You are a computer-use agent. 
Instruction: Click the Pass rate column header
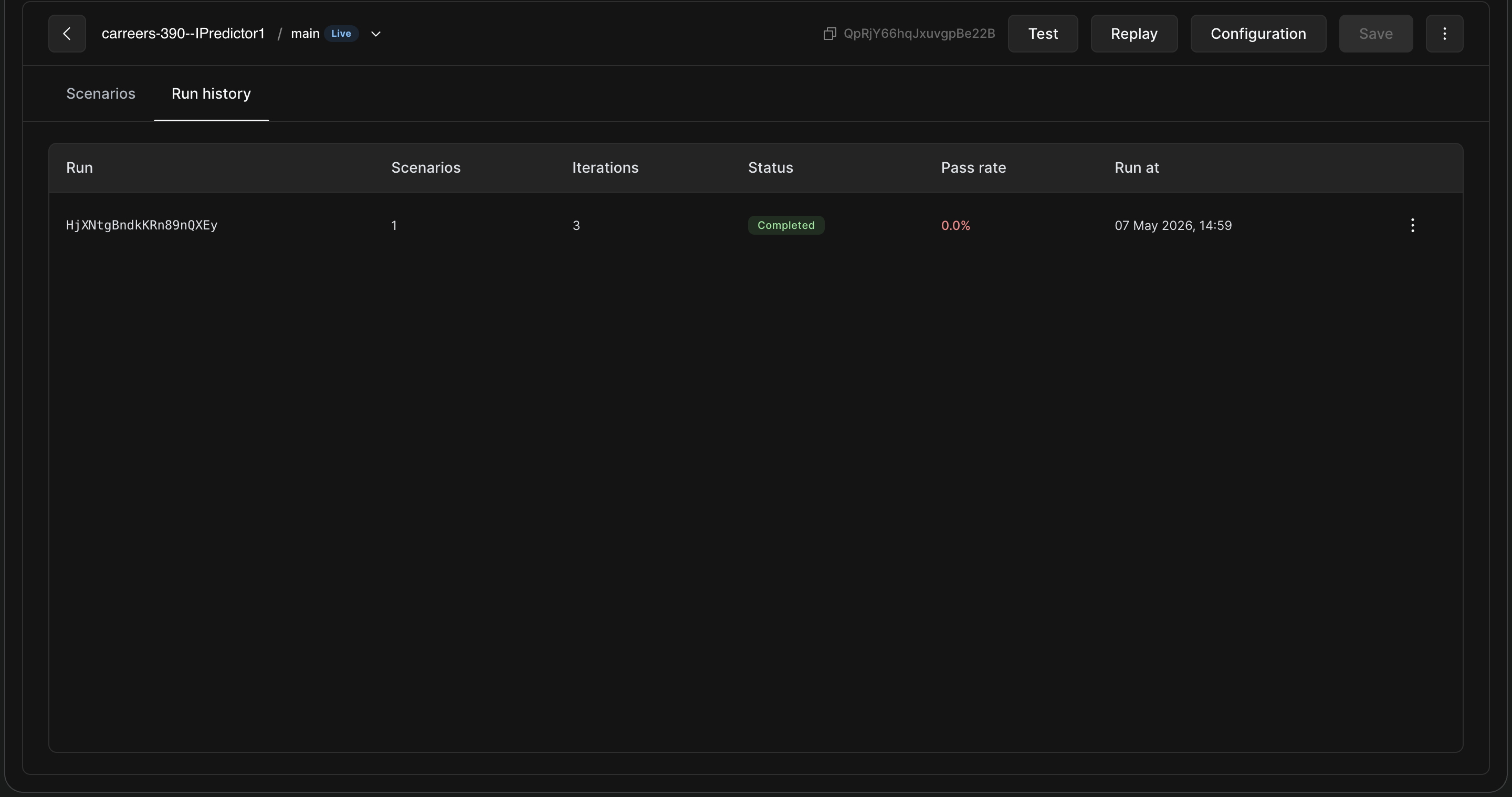pos(973,168)
